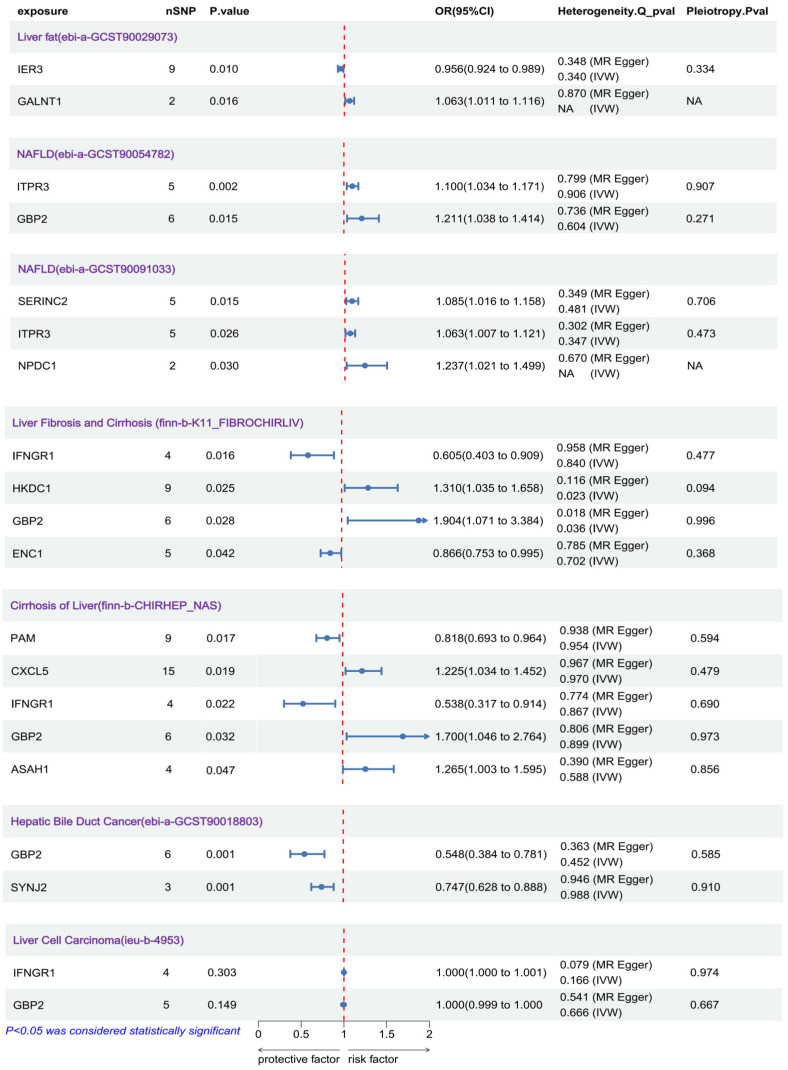Click the OR(95%CI) column header
This screenshot has height=1070, width=788.
pyautogui.click(x=464, y=11)
